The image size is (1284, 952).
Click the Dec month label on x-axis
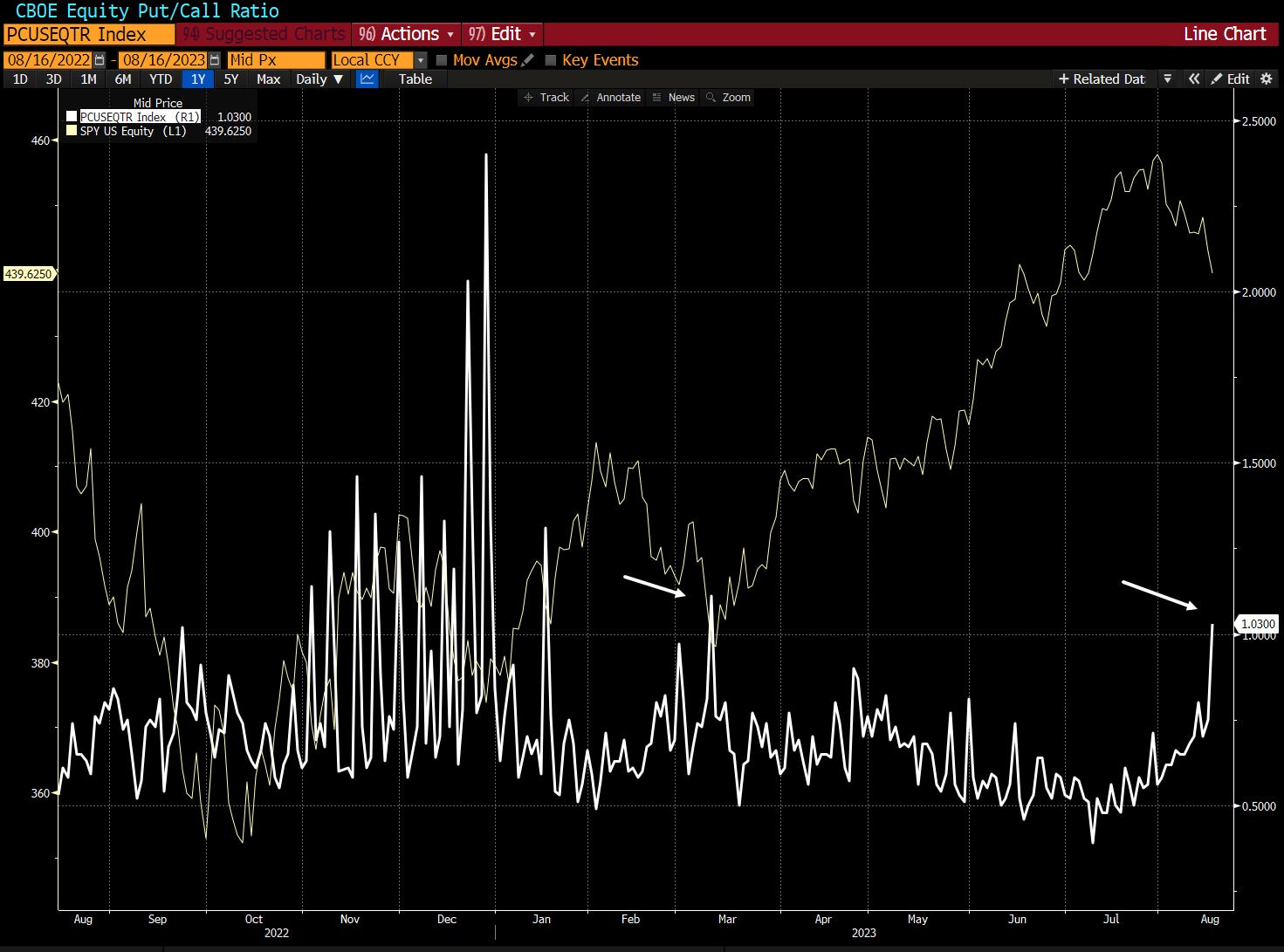(x=447, y=919)
